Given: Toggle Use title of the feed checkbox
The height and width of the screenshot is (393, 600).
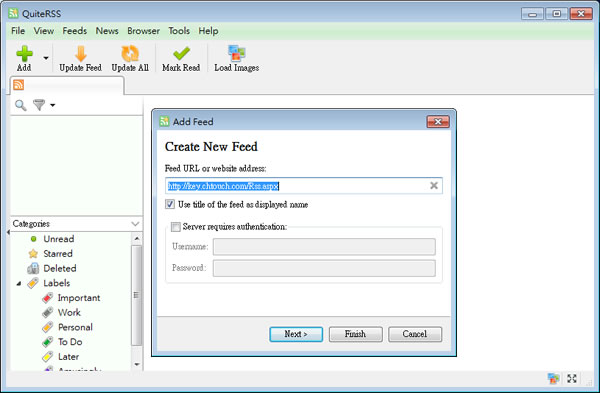Looking at the screenshot, I should pyautogui.click(x=170, y=204).
